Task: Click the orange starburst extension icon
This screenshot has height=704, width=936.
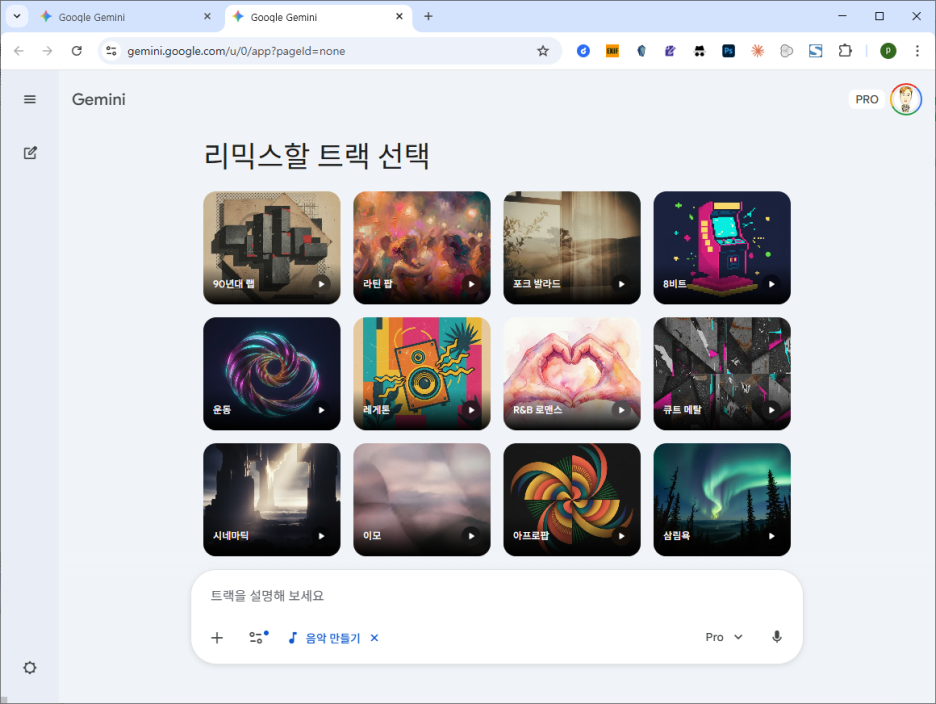Action: tap(758, 51)
